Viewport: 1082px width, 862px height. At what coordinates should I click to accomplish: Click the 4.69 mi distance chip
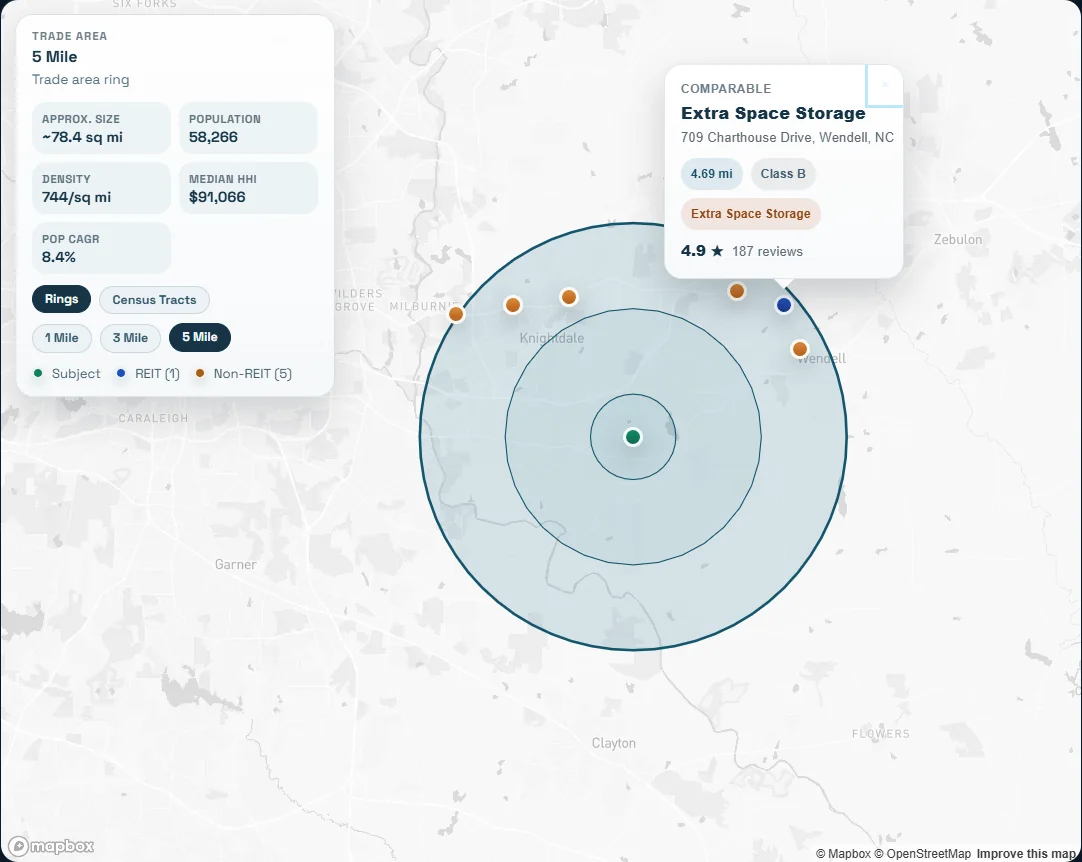pos(711,174)
